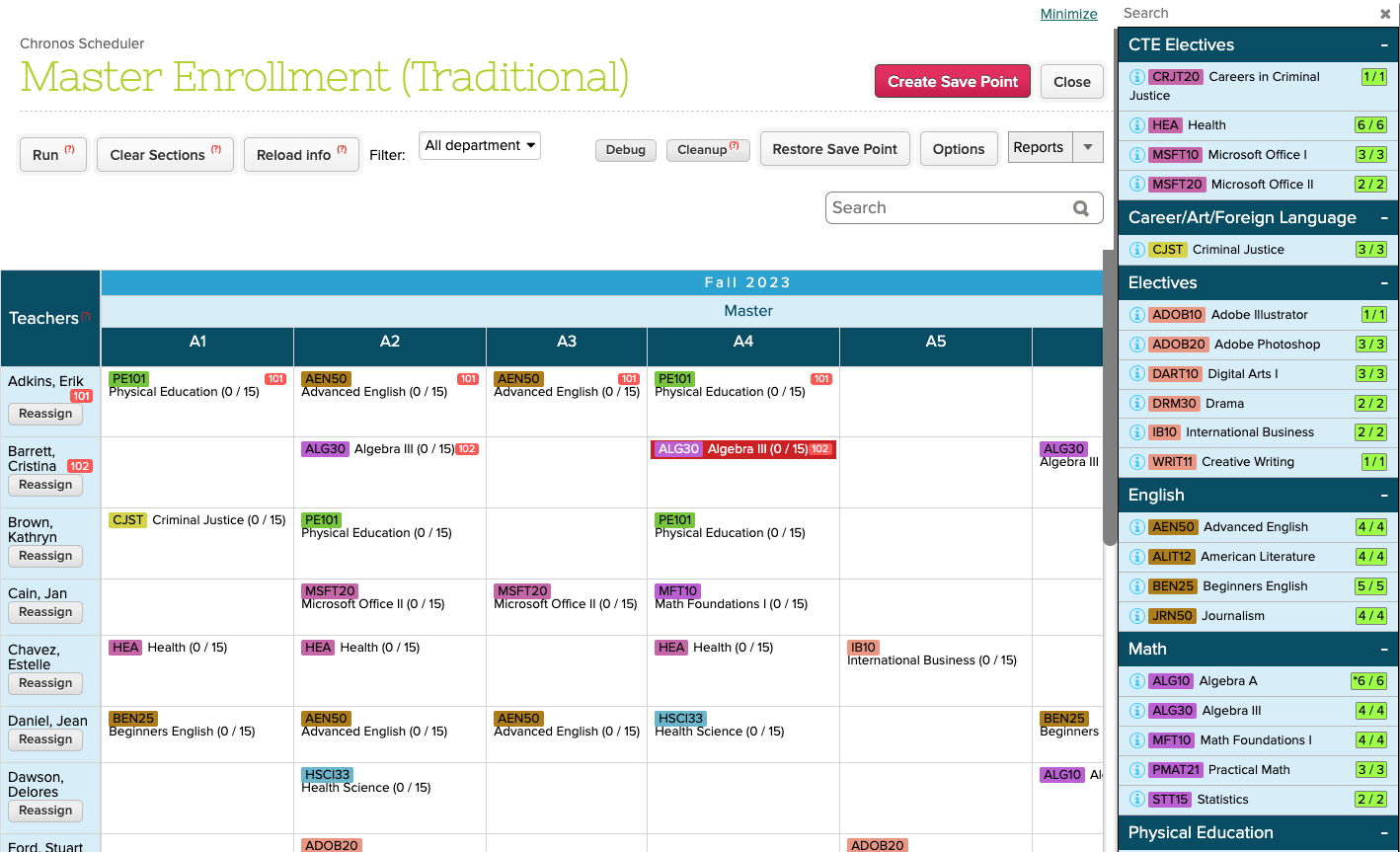Image resolution: width=1400 pixels, height=852 pixels.
Task: Click info icon beside Statistics
Action: [x=1137, y=800]
